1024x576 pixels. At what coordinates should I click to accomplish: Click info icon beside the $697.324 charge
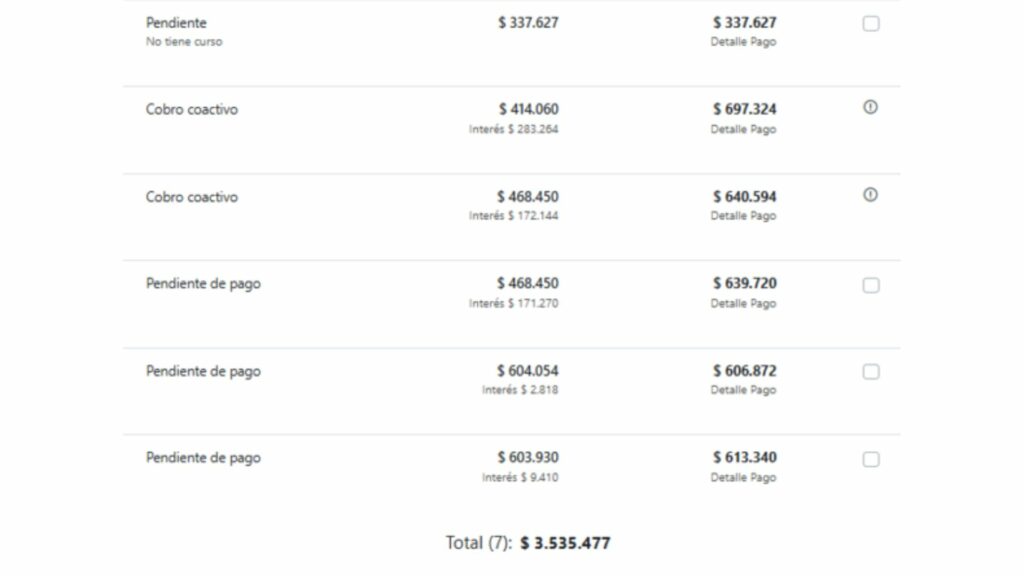tap(870, 108)
